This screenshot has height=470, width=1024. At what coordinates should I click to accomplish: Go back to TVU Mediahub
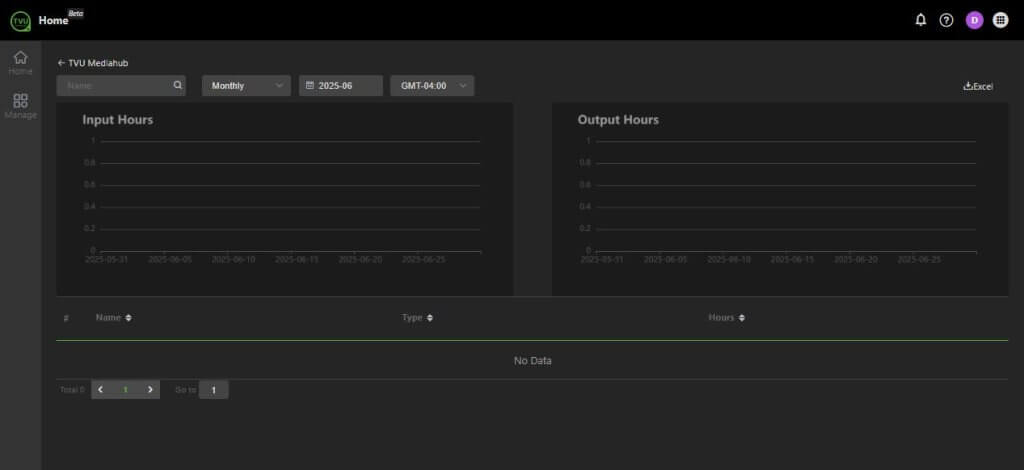tap(93, 62)
